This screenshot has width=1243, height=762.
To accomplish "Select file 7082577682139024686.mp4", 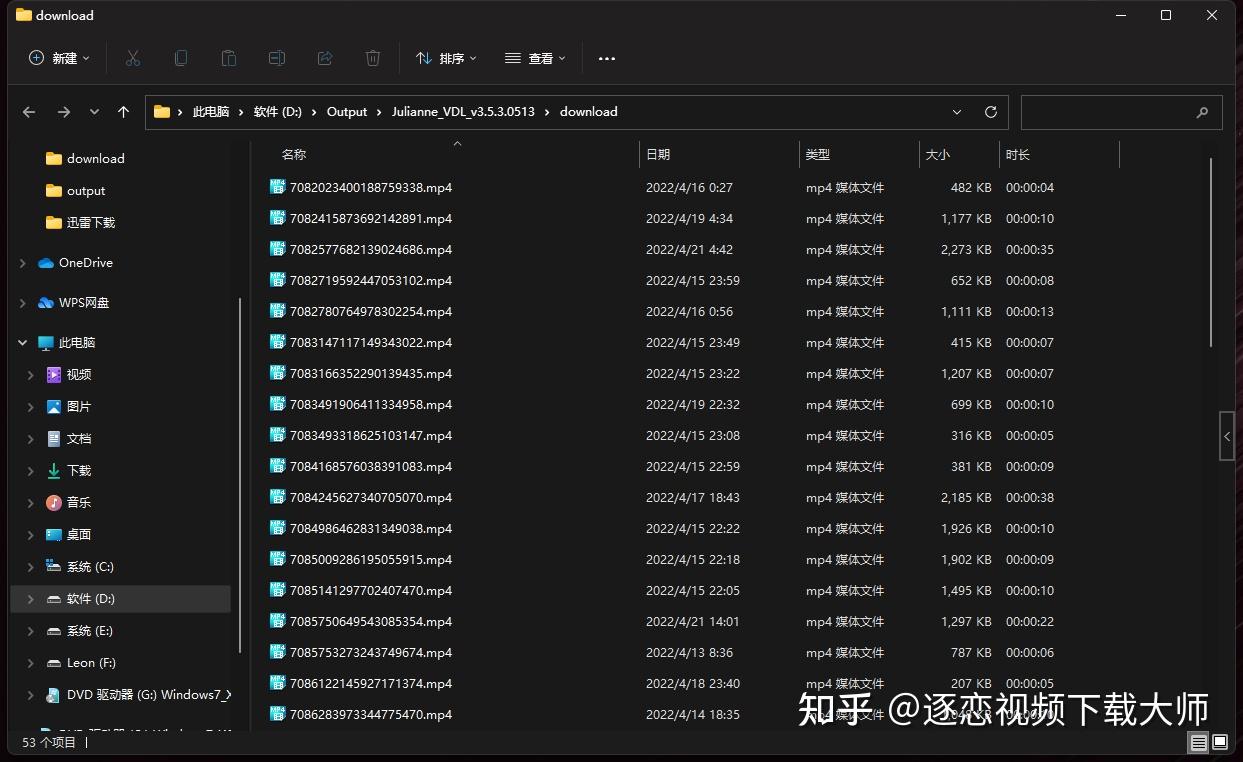I will [x=371, y=250].
